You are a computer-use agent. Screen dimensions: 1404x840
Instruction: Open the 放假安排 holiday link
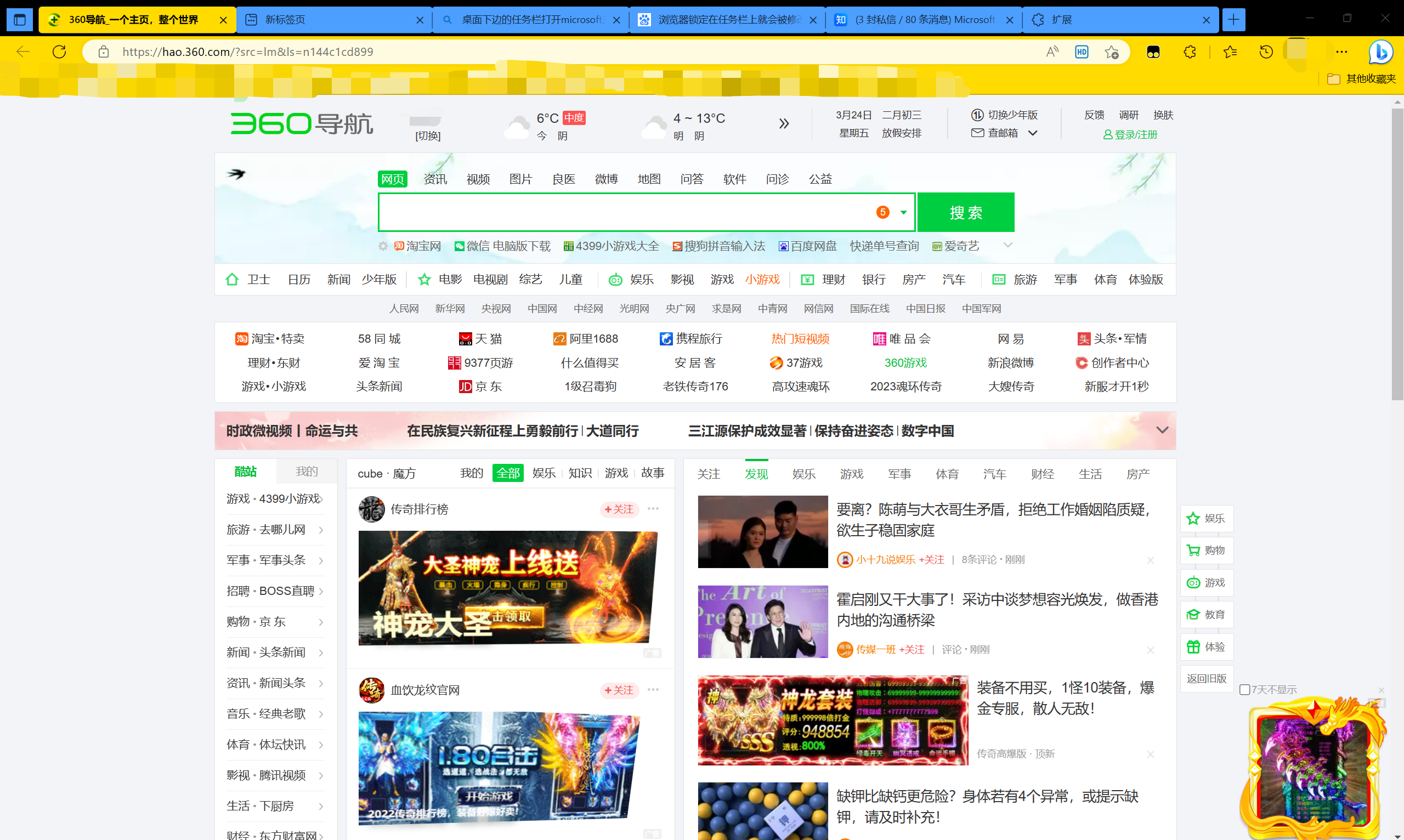(x=901, y=133)
